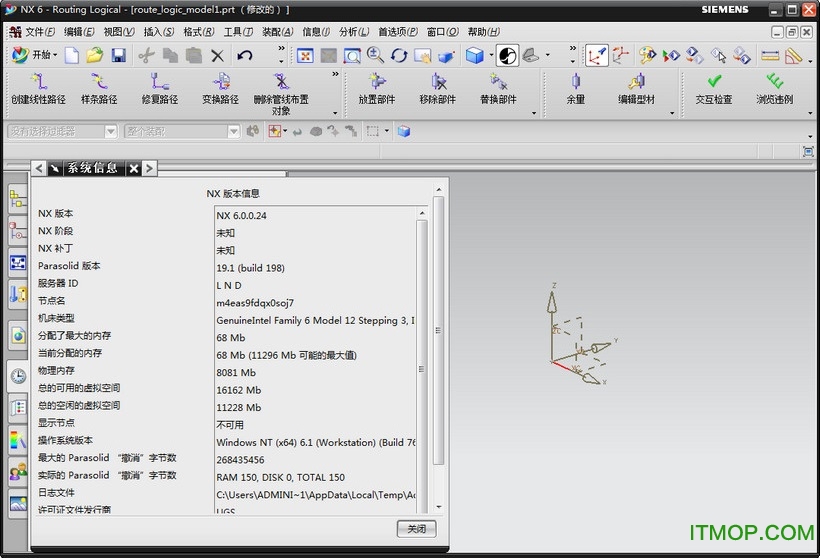Click 创建线性路径 tool
This screenshot has height=558, width=820.
pos(39,89)
